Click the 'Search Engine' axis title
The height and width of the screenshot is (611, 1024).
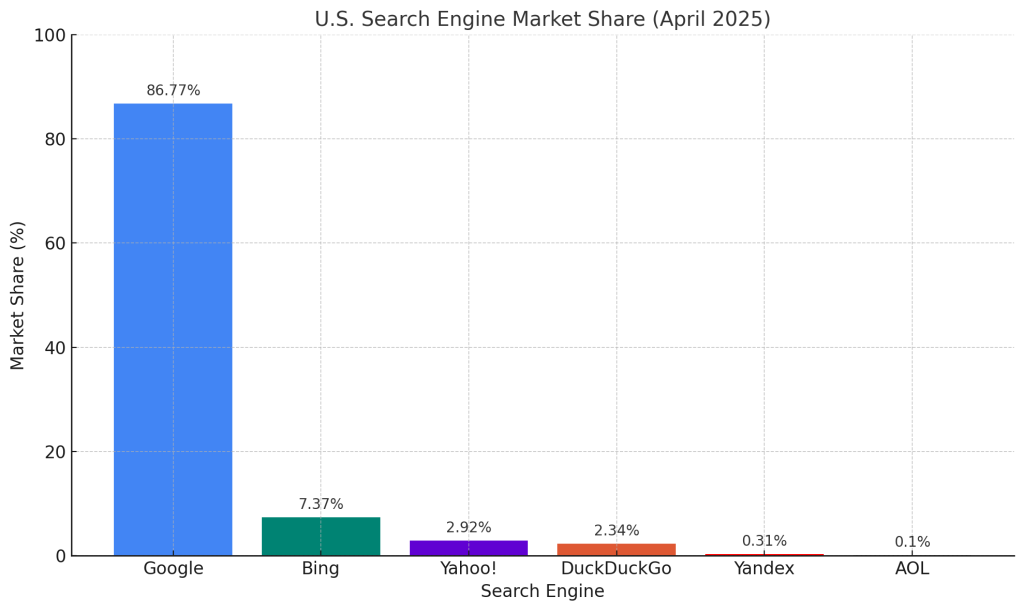(x=543, y=591)
